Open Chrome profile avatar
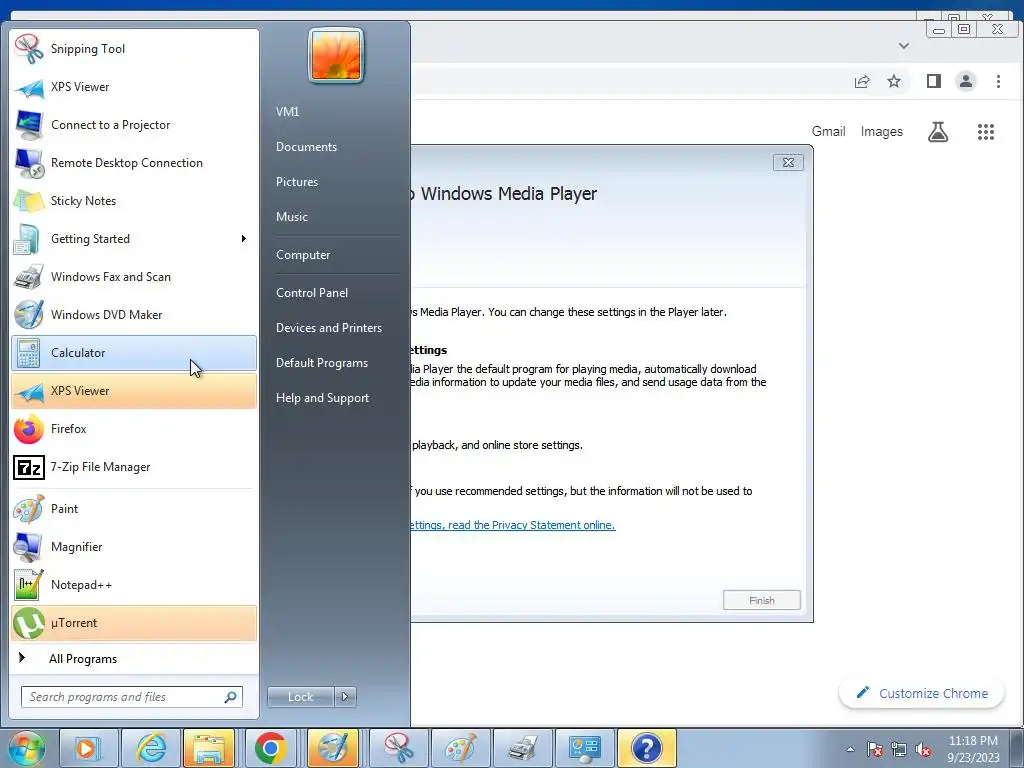The height and width of the screenshot is (768, 1024). (965, 81)
